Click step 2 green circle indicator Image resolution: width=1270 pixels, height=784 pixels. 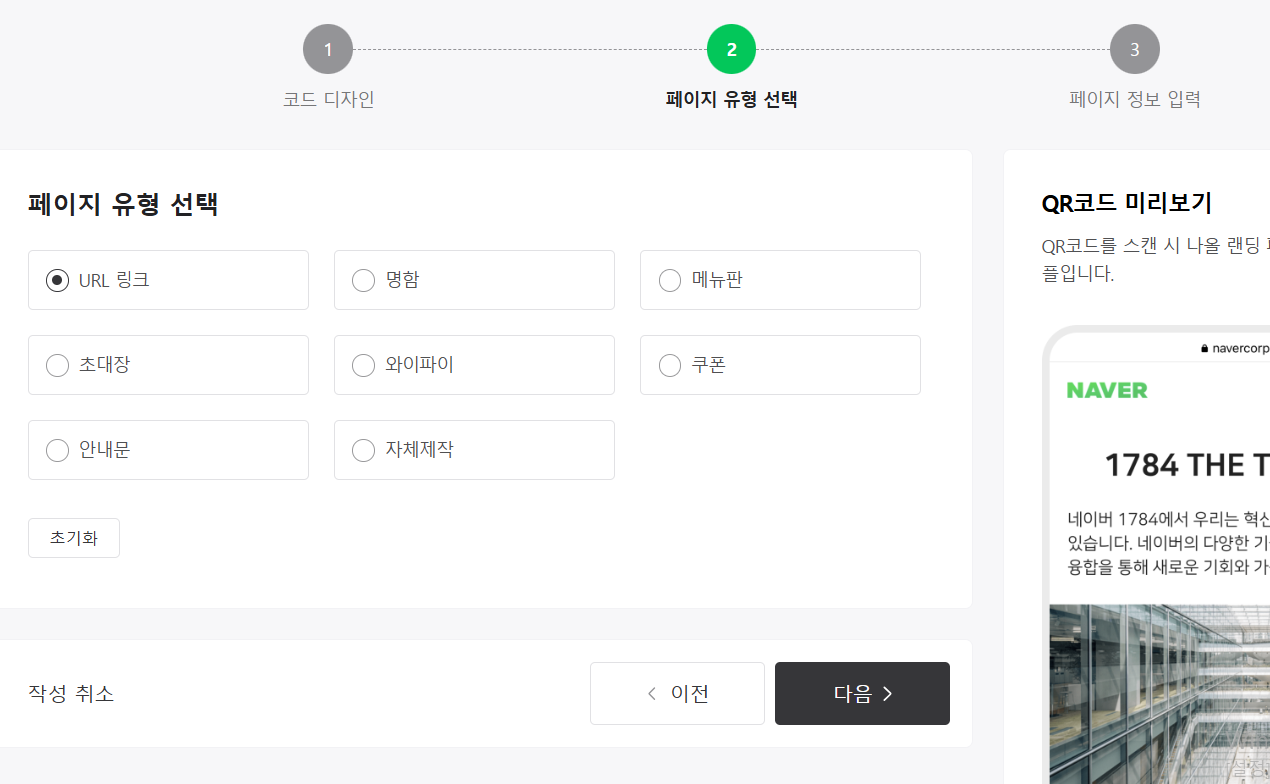point(731,48)
